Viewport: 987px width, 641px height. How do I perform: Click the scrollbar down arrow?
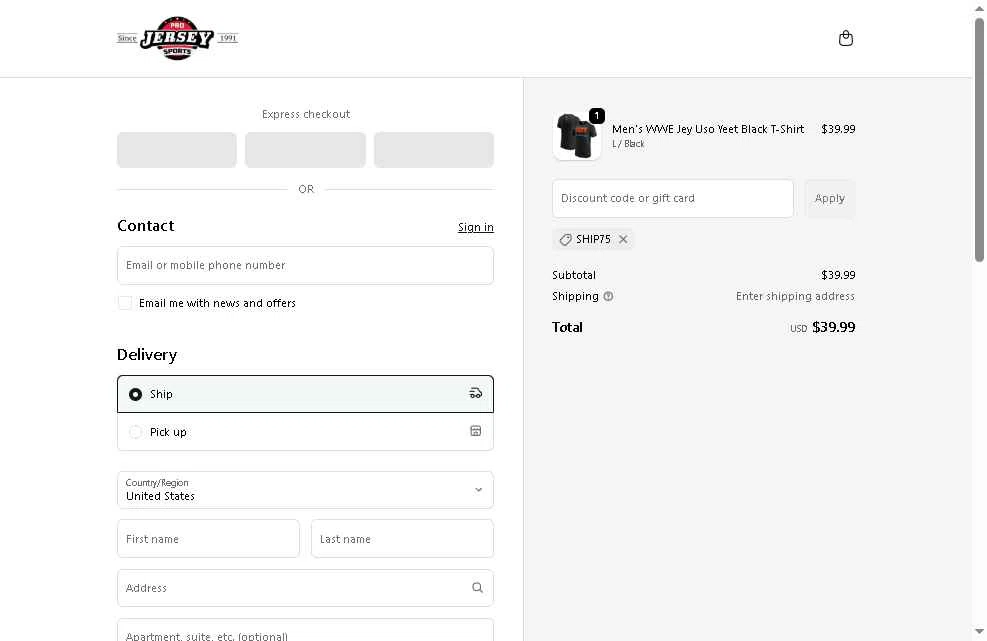(979, 632)
